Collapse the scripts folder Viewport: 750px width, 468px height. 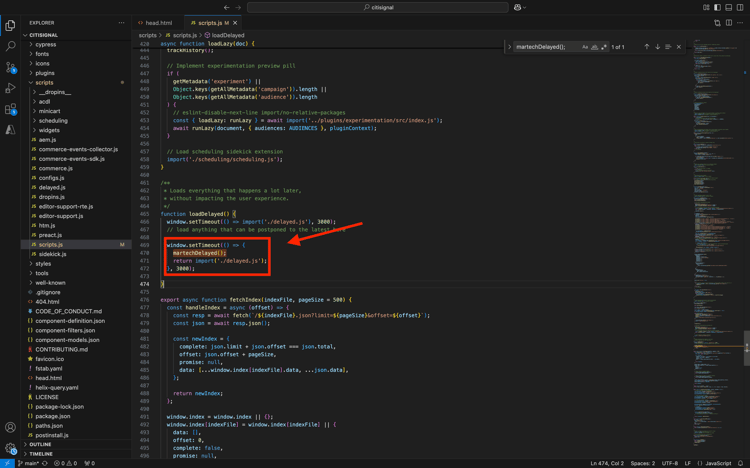click(x=44, y=83)
